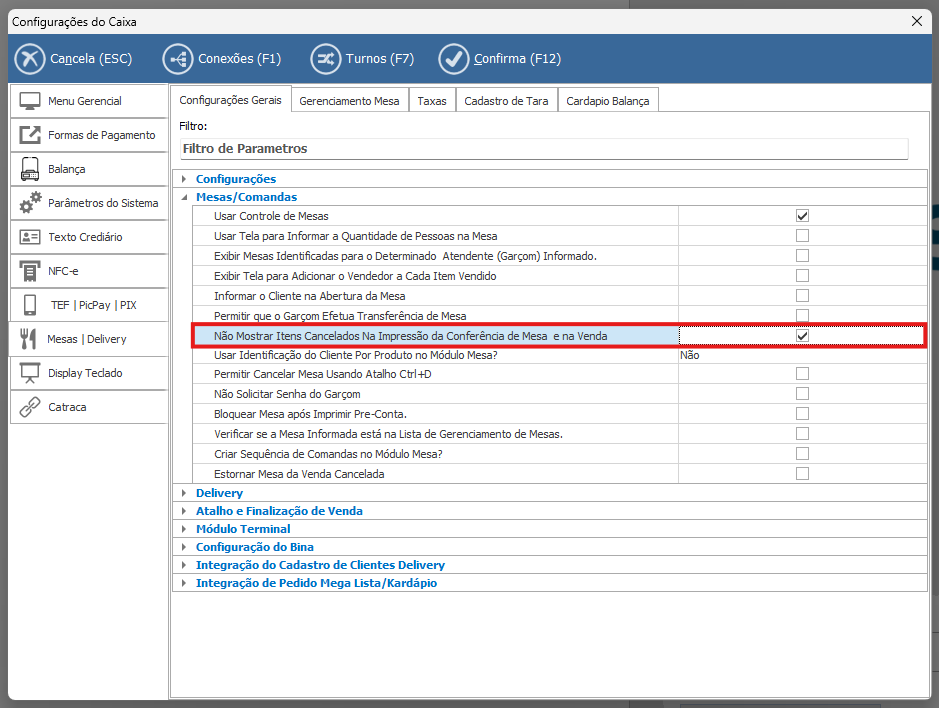Select Balança scale icon in sidebar
This screenshot has width=939, height=708.
(30, 169)
